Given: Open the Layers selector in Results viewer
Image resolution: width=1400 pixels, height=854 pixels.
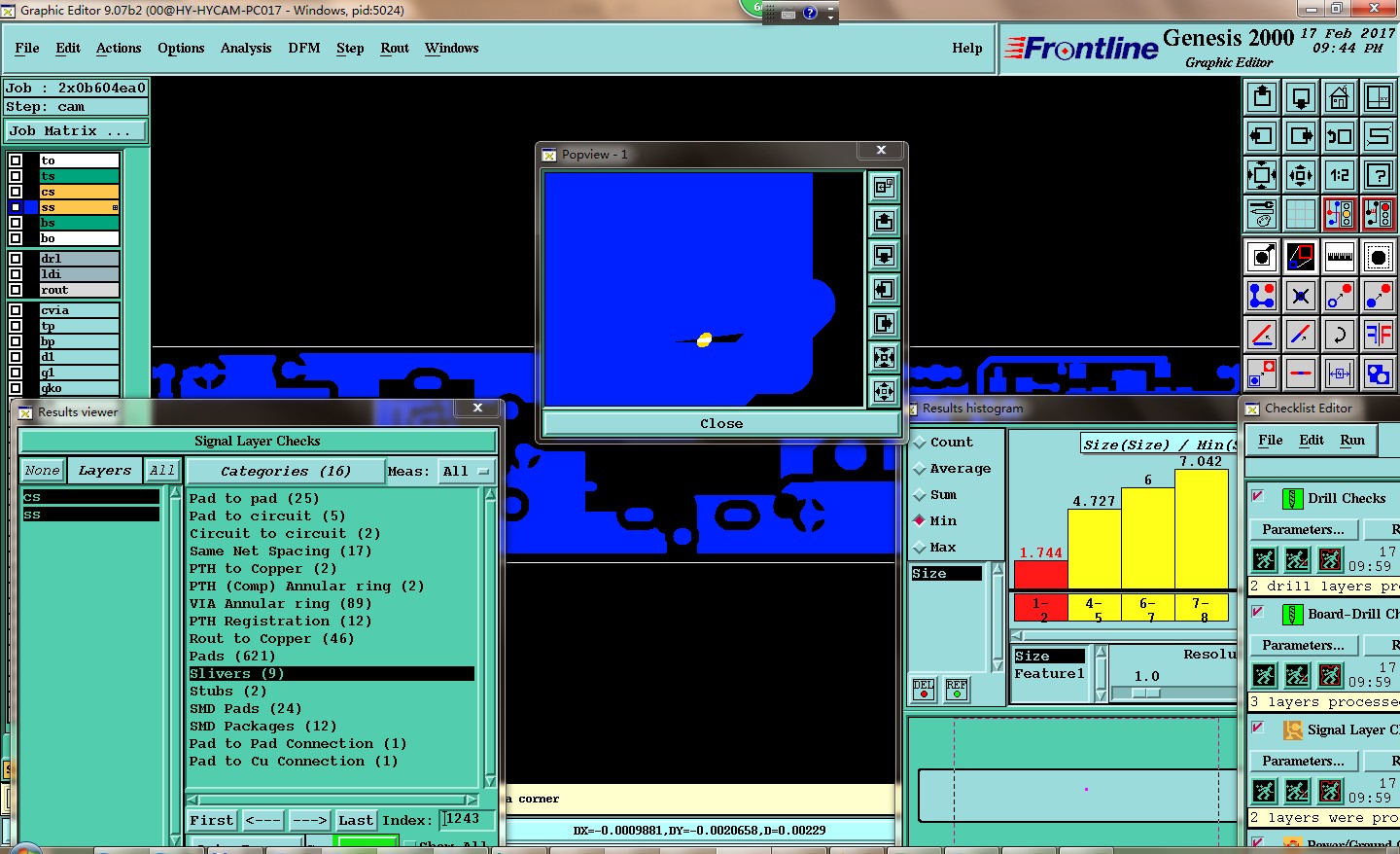Looking at the screenshot, I should [x=104, y=471].
